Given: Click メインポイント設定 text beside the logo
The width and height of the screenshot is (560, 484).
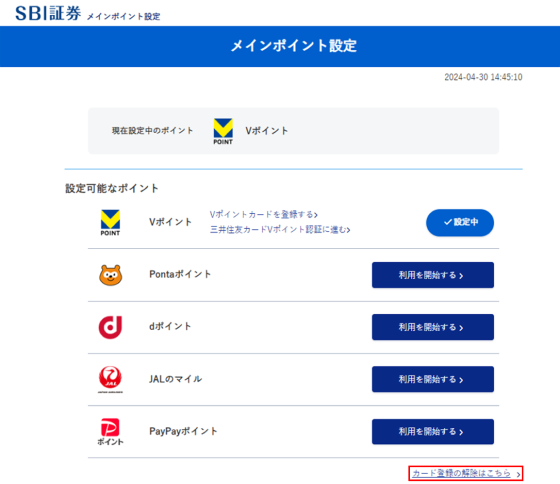Looking at the screenshot, I should [x=124, y=16].
